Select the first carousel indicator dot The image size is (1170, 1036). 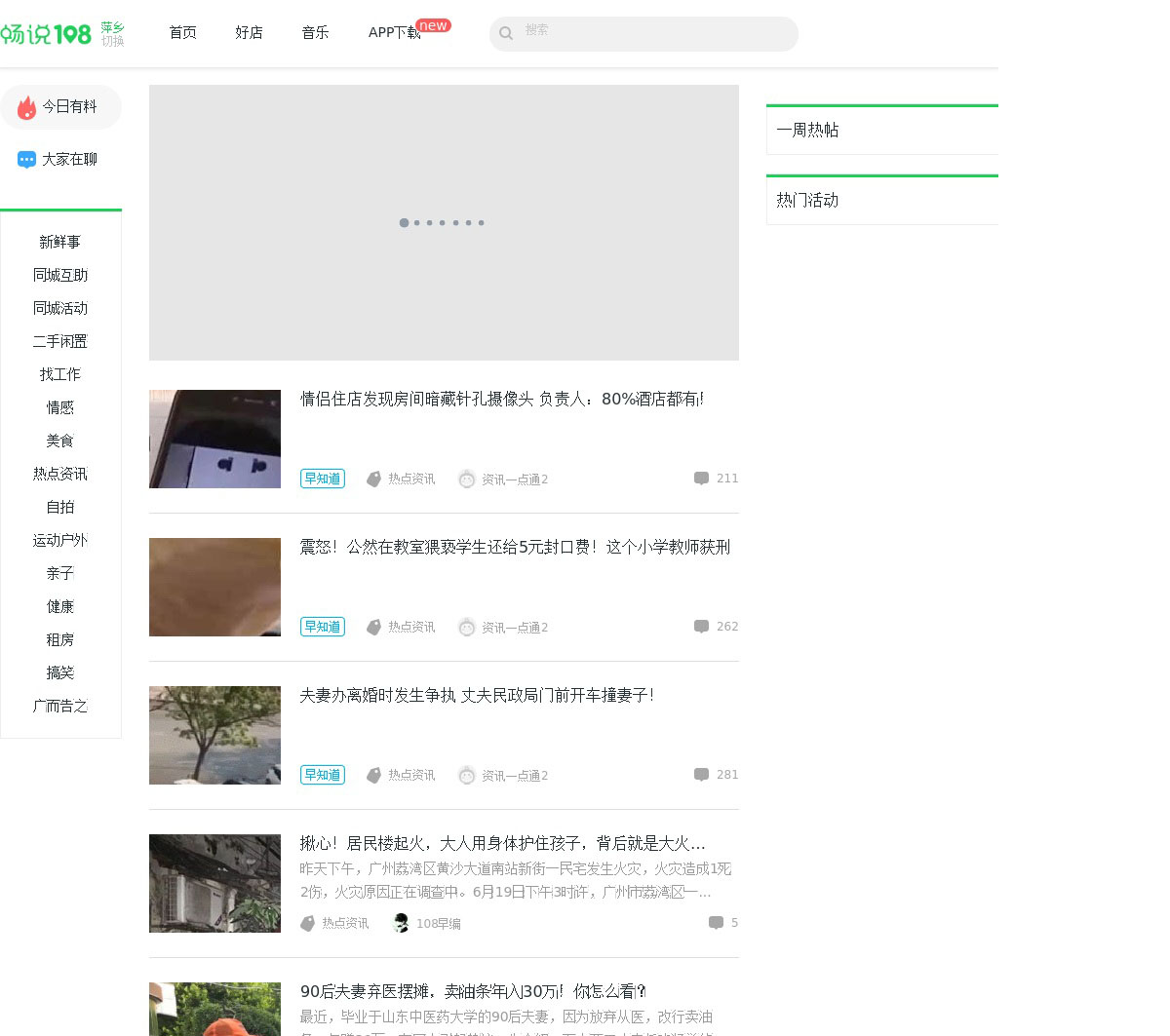pos(404,223)
